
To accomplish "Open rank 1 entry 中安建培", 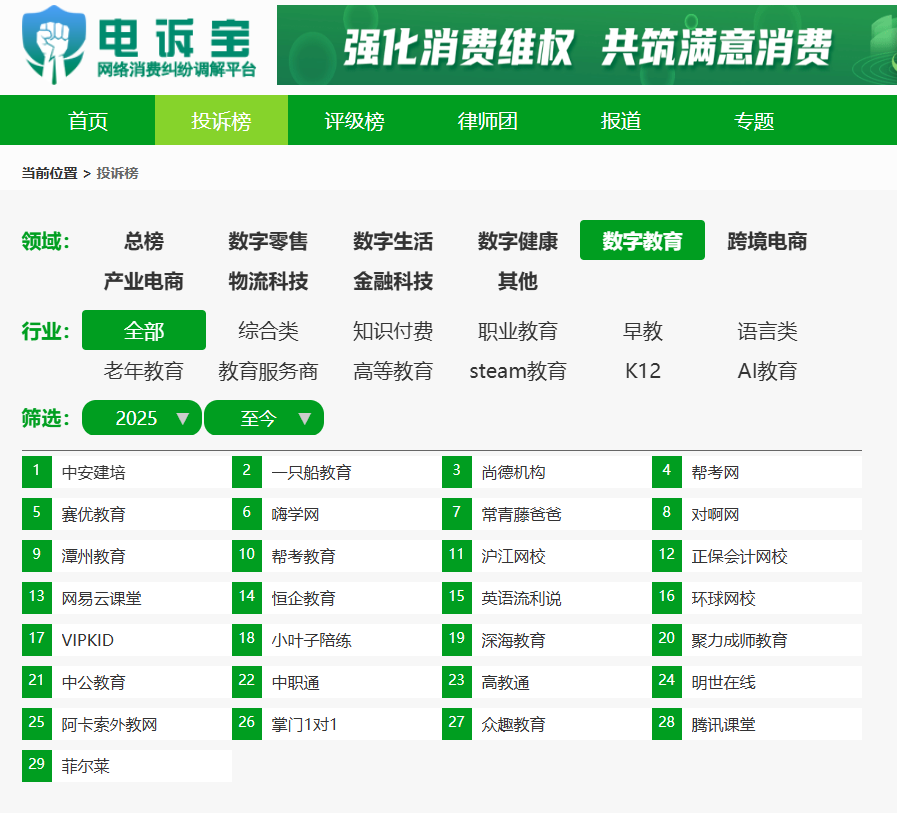I will click(x=126, y=472).
